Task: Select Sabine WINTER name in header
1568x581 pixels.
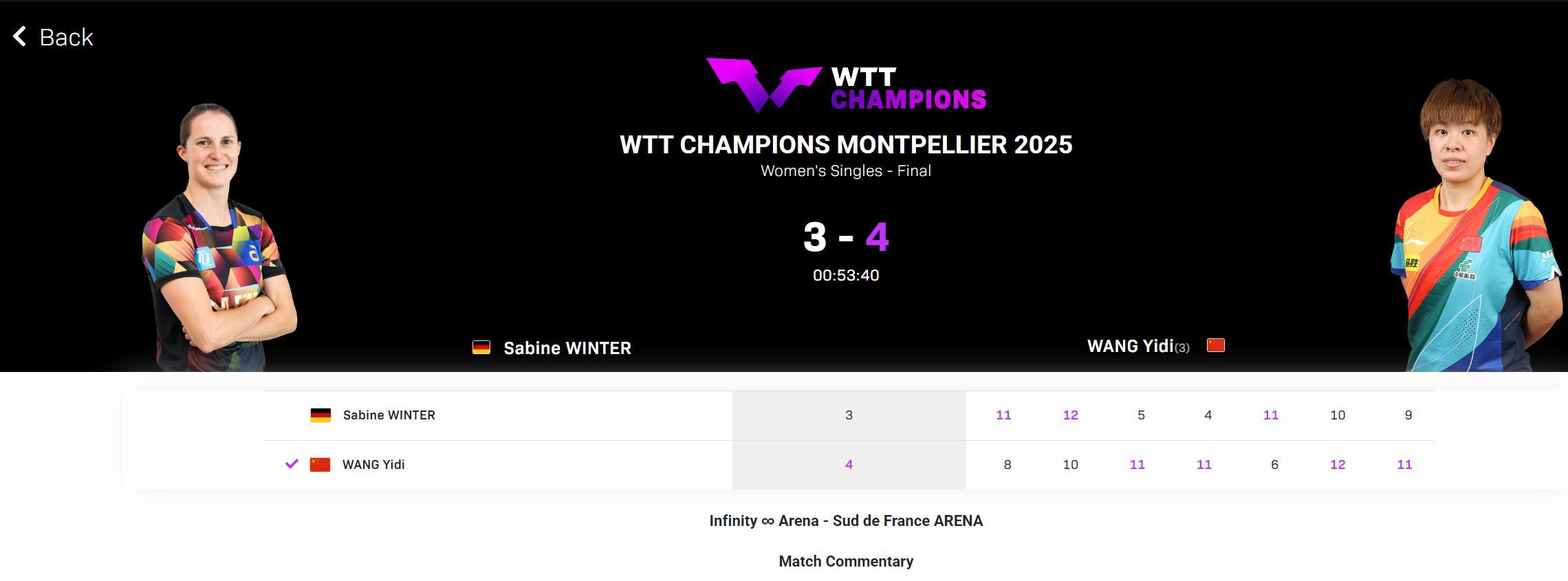Action: pyautogui.click(x=567, y=349)
